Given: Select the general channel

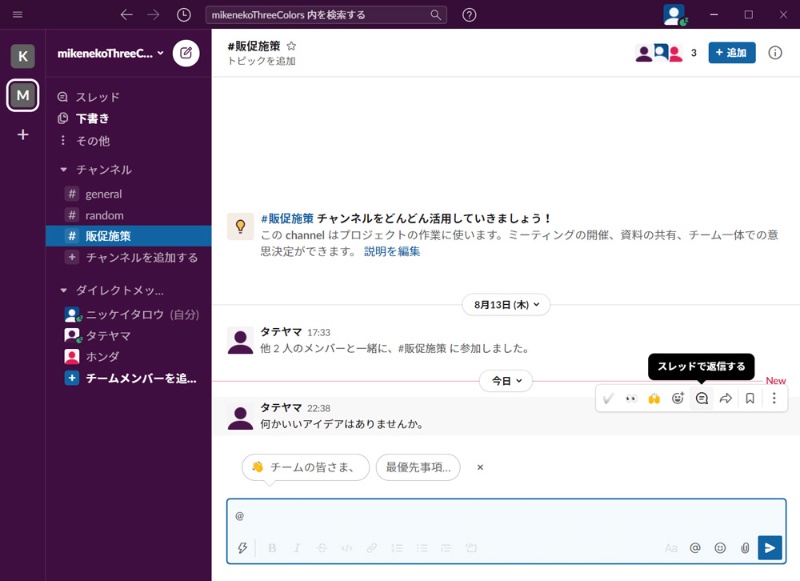Looking at the screenshot, I should coord(104,194).
